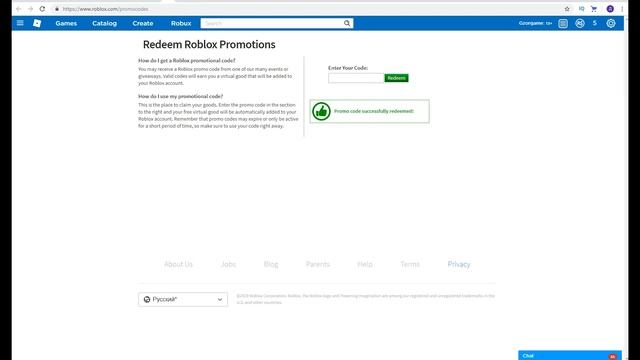
Task: Open the Русский language dropdown
Action: click(x=183, y=299)
